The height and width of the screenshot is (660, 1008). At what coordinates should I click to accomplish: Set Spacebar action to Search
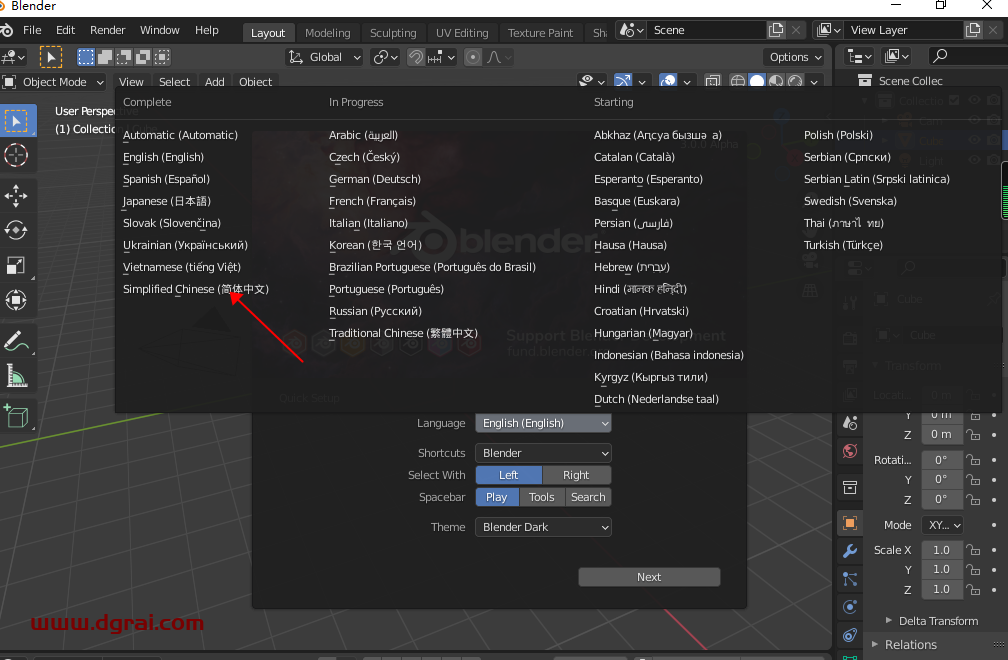pyautogui.click(x=588, y=497)
